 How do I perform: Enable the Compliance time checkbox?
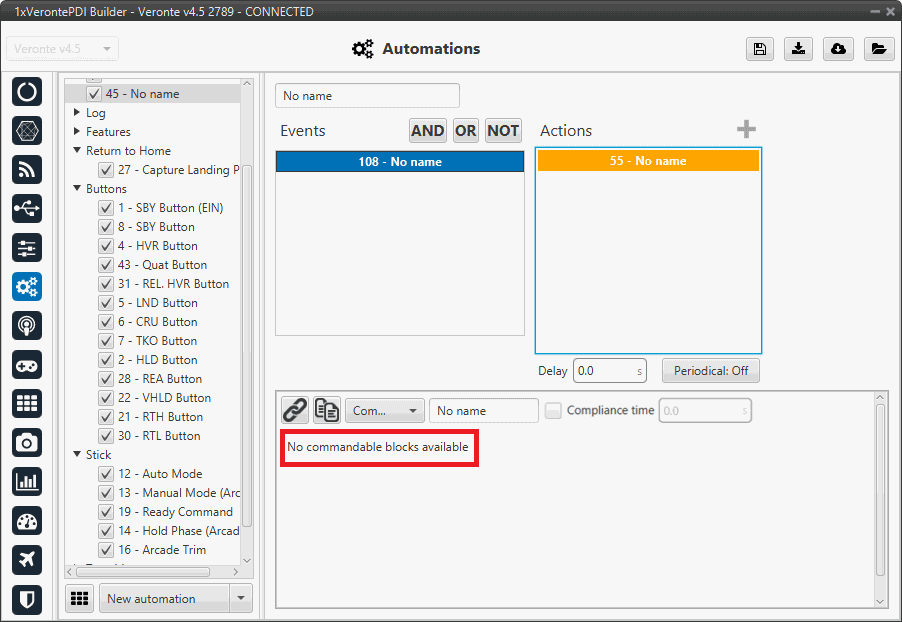point(553,410)
